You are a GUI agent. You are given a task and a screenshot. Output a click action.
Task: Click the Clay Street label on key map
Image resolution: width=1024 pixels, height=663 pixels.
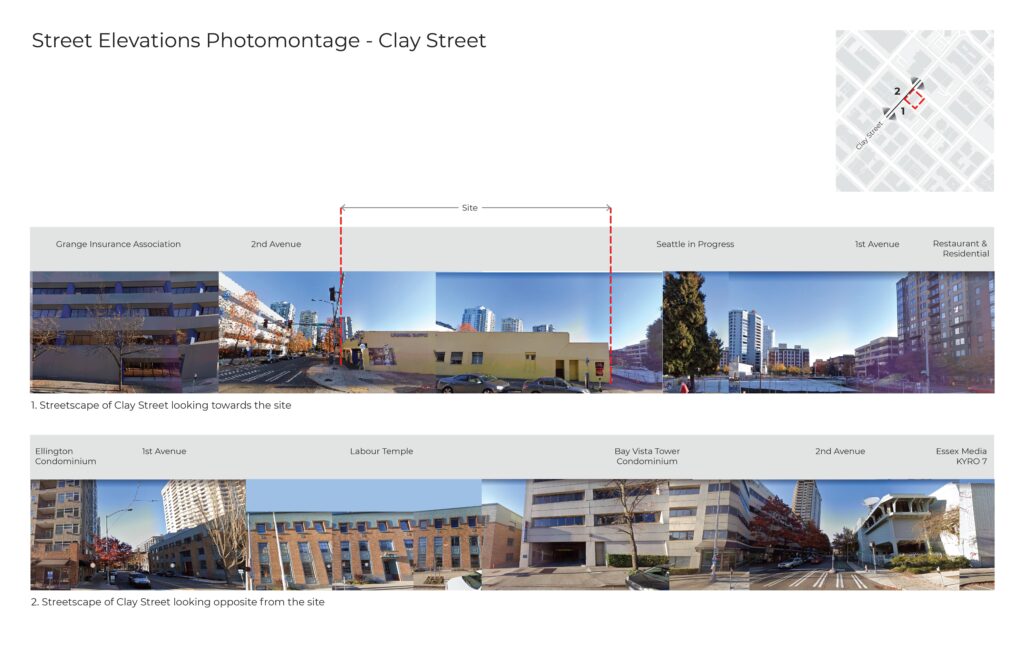click(x=870, y=136)
